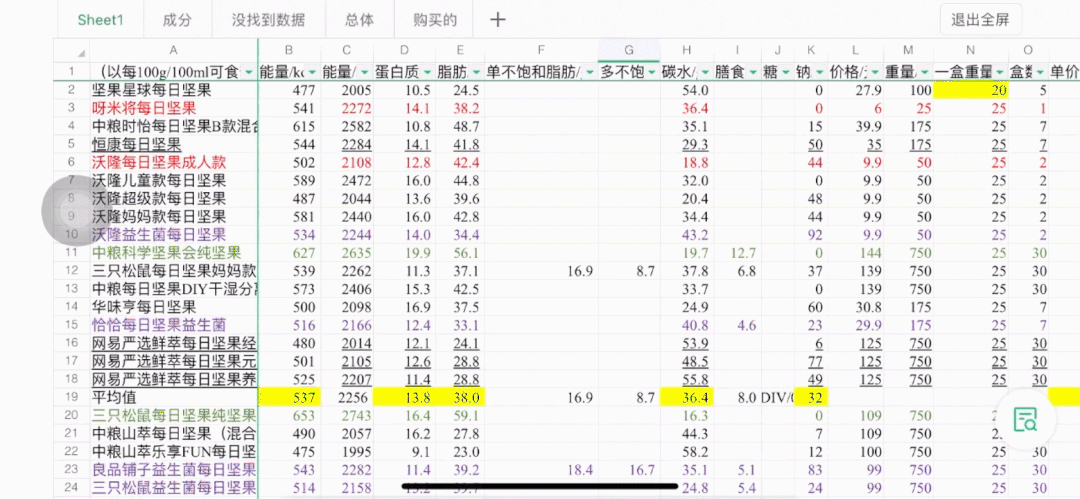Screen dimensions: 1080x499
Task: Select cell 恰恰每日坚果益生菌
Action: point(174,325)
